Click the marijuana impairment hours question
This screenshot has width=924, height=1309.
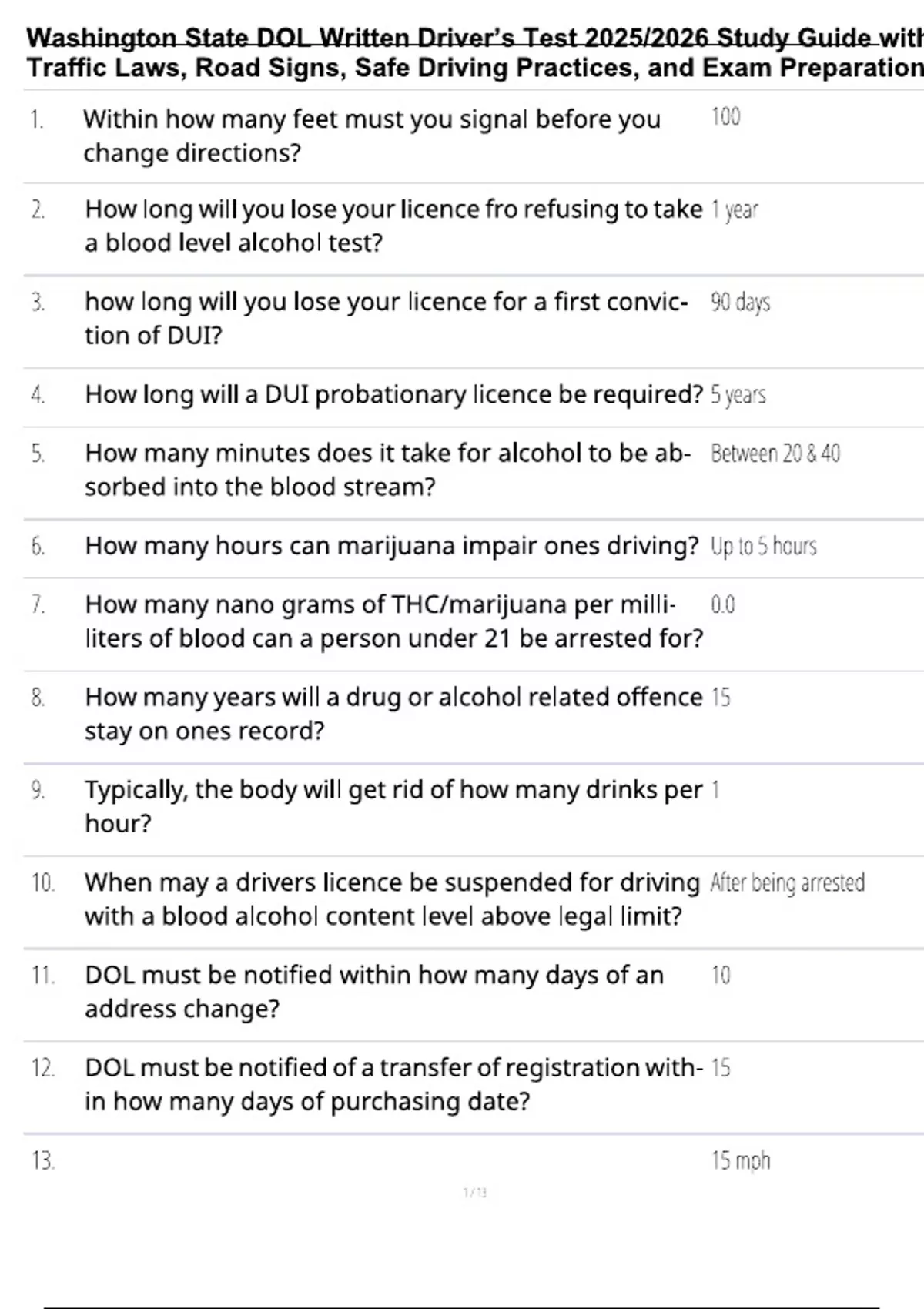pyautogui.click(x=391, y=546)
